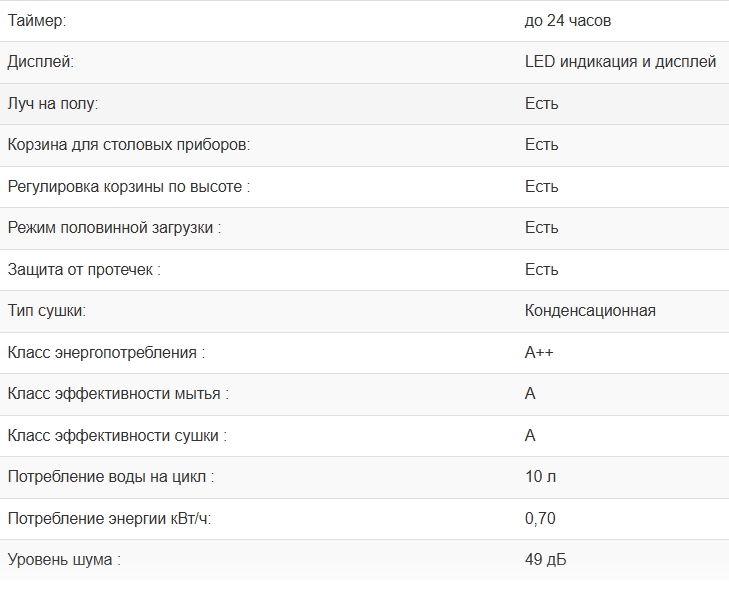Viewport: 729px width, 591px height.
Task: Select the '49 дБ' noise level value
Action: click(545, 560)
